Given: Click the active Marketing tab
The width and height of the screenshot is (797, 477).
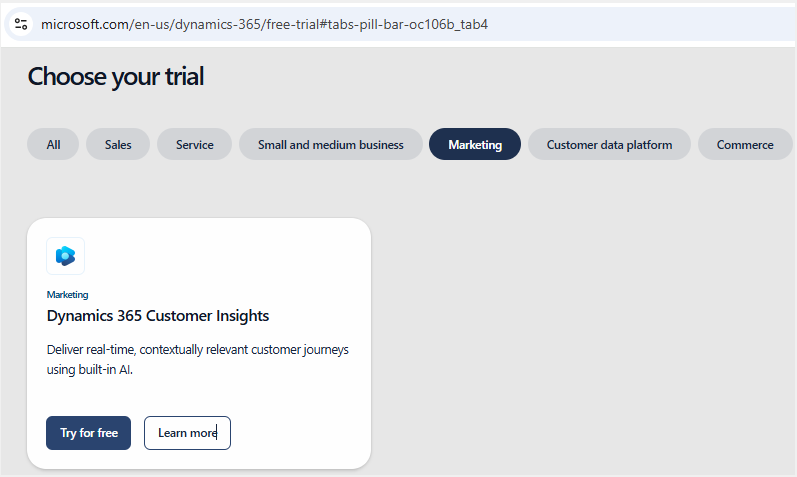Looking at the screenshot, I should pyautogui.click(x=475, y=144).
